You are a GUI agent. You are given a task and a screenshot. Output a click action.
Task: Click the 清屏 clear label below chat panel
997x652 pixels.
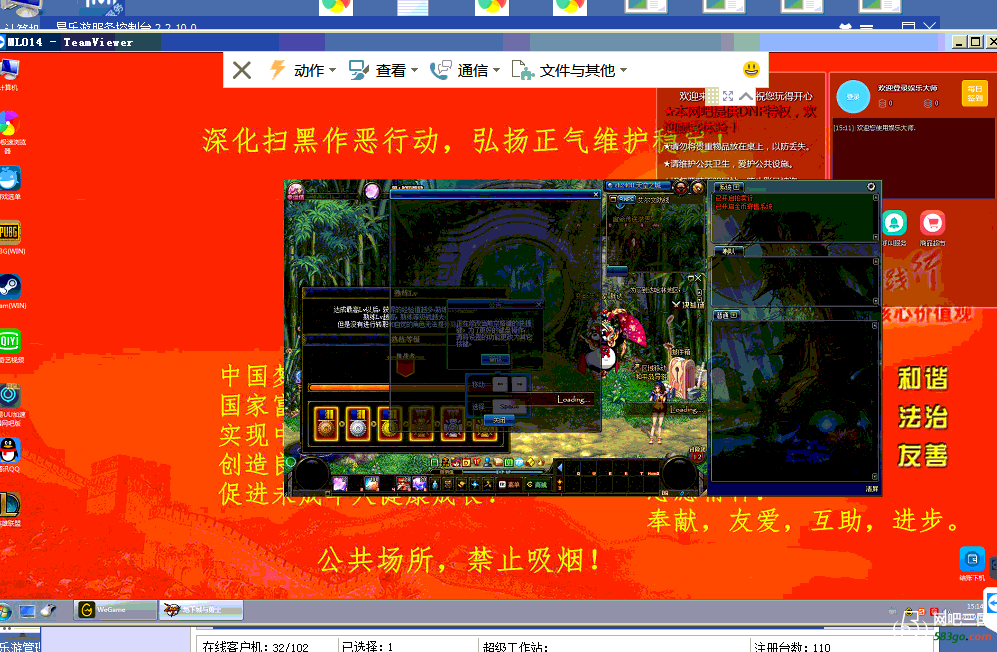871,489
